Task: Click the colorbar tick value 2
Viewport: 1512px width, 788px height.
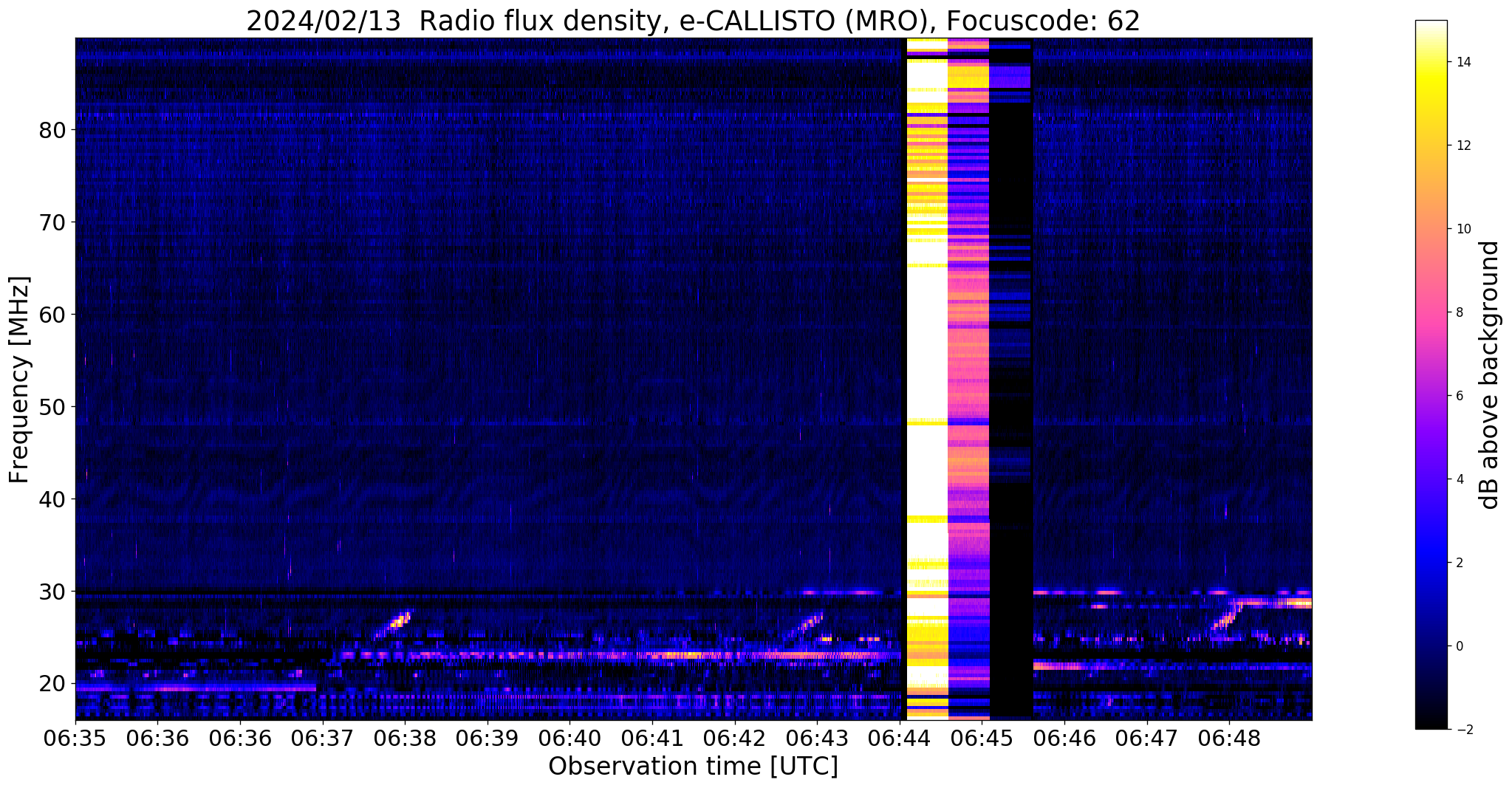Action: 1460,563
